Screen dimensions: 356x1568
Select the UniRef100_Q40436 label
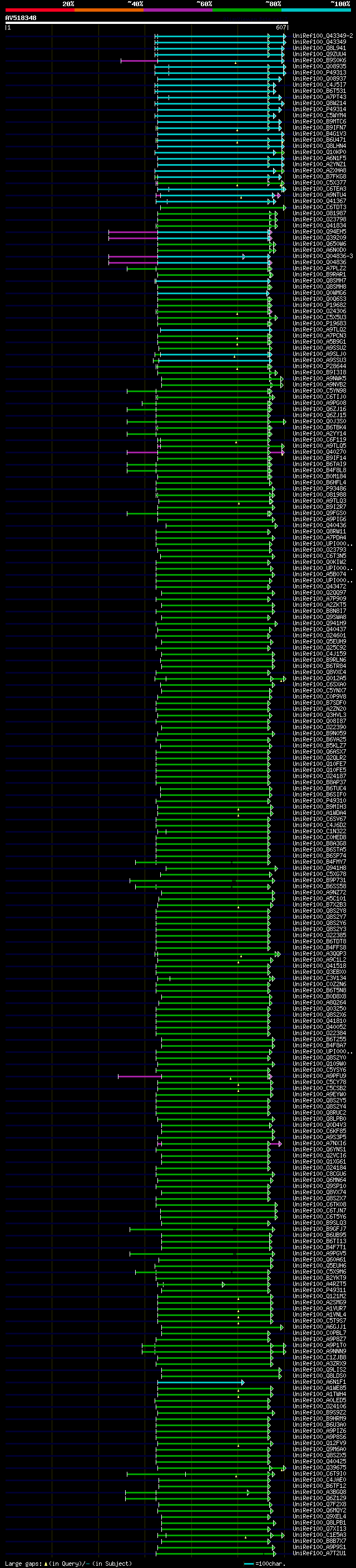click(x=319, y=525)
